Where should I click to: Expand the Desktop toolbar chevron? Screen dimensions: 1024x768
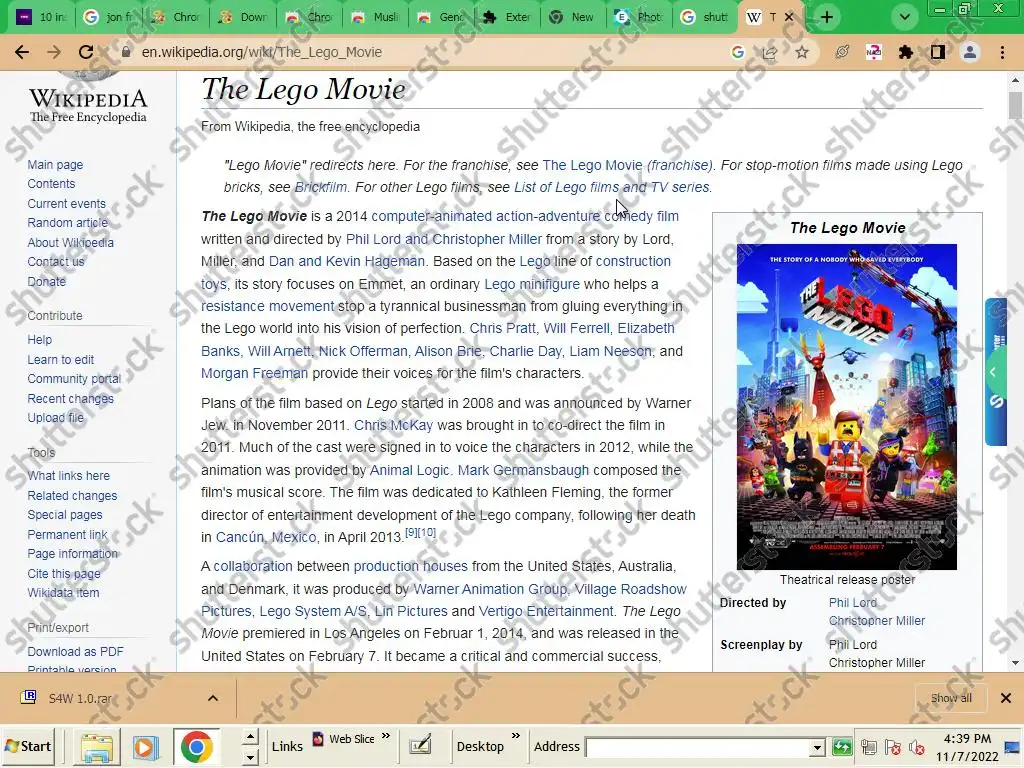(516, 737)
